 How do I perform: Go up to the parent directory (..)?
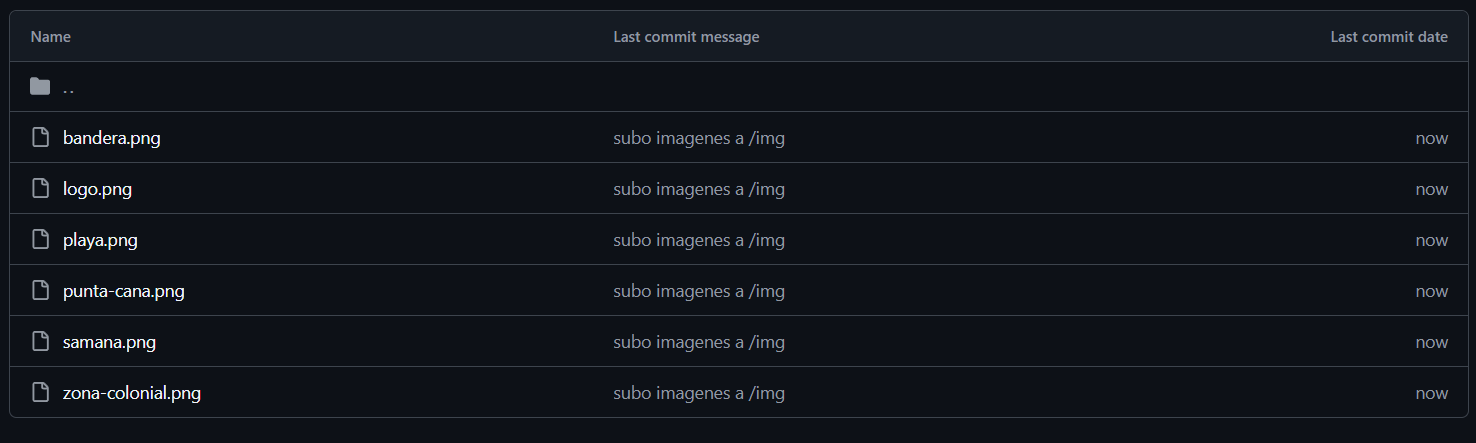(68, 88)
